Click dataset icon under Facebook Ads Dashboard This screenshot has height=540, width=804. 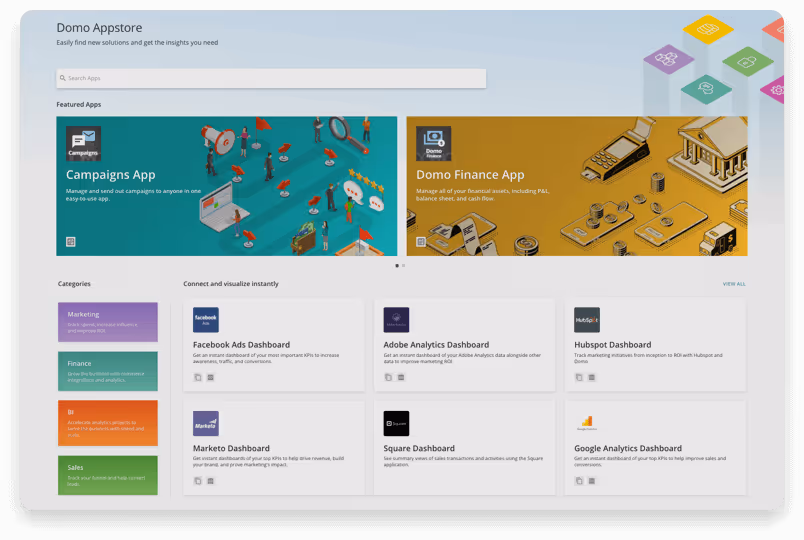210,377
